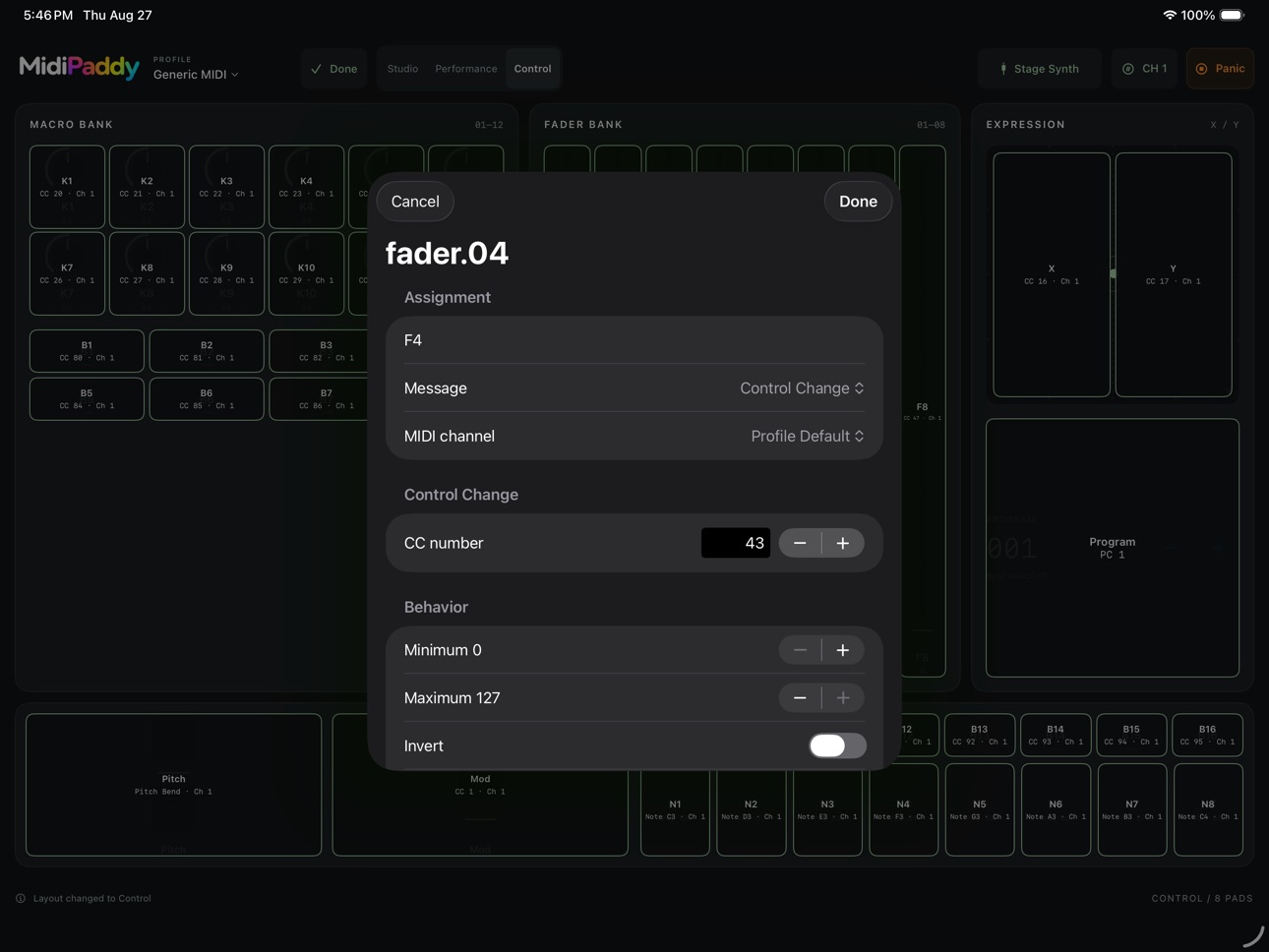Viewport: 1269px width, 952px height.
Task: Select the N1 note pad
Action: click(x=675, y=809)
